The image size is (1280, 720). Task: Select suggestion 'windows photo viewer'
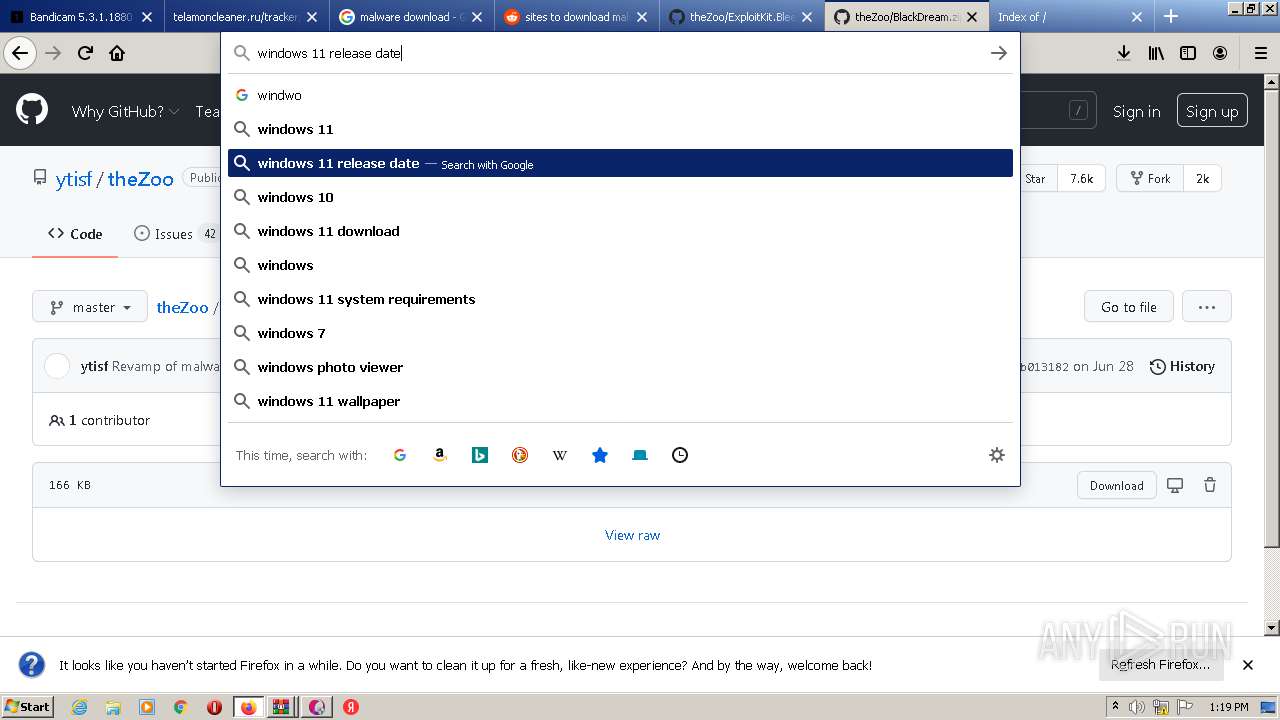[620, 367]
